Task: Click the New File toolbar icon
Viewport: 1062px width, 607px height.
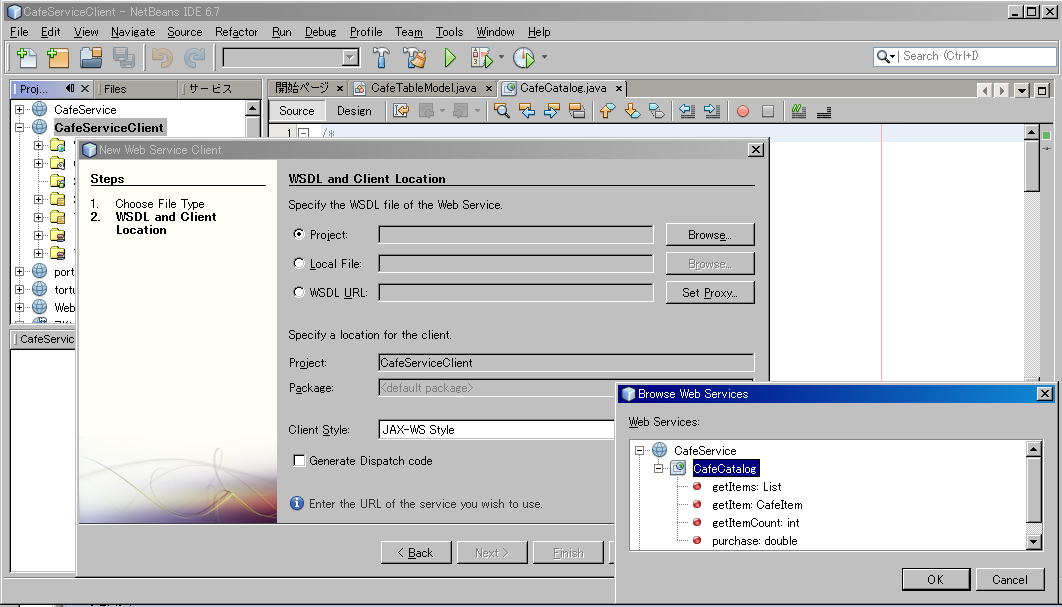Action: pos(26,58)
